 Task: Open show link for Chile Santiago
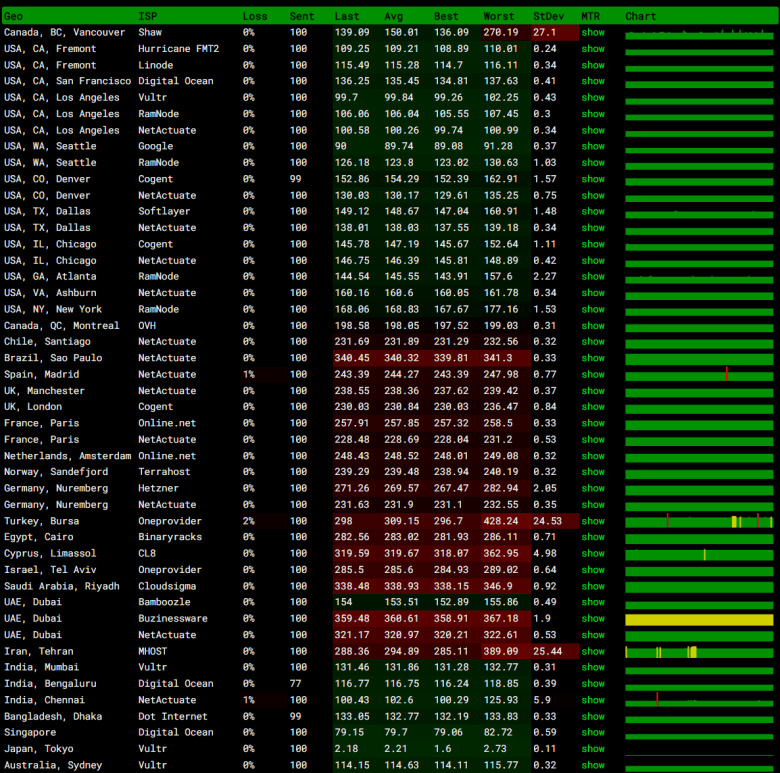point(593,342)
